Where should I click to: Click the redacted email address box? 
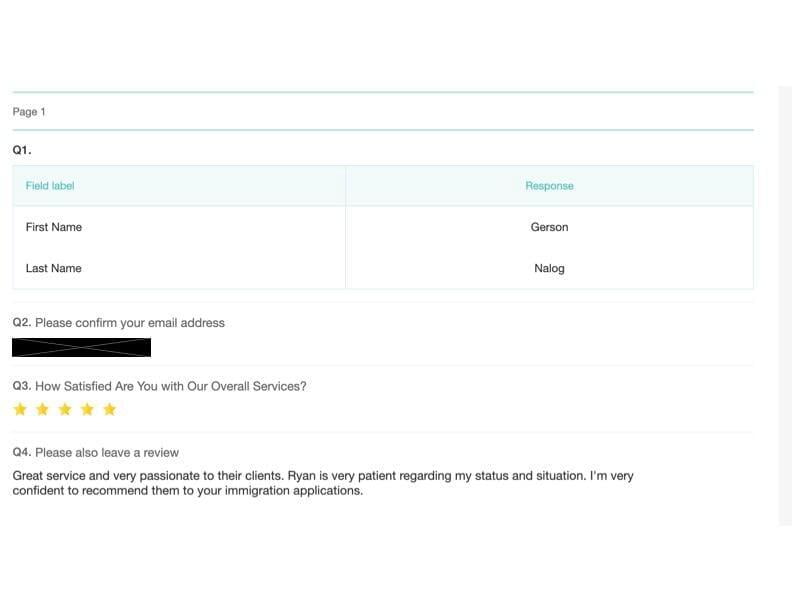[81, 347]
